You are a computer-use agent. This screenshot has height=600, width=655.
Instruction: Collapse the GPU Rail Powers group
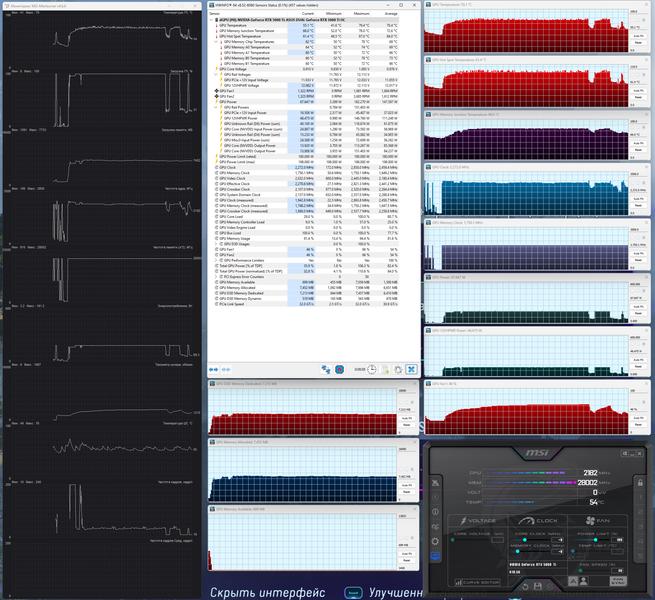coord(216,107)
